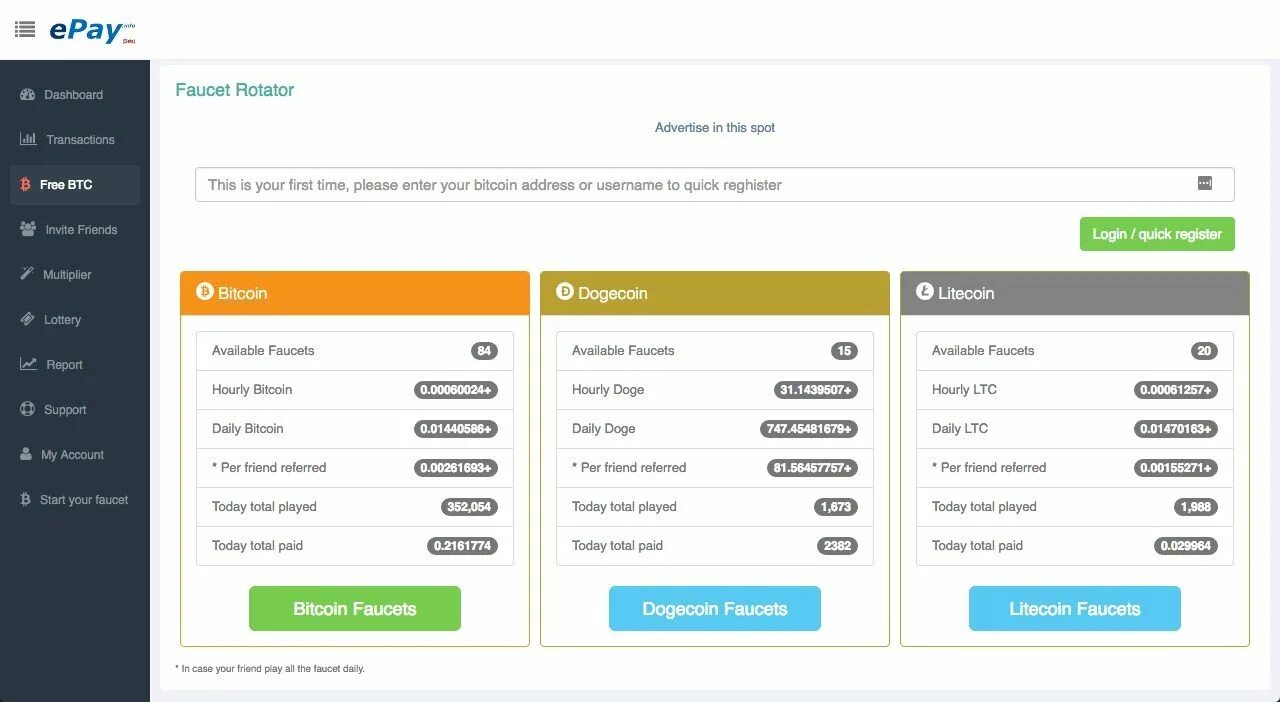This screenshot has width=1280, height=702.
Task: Click the Litecoin card header title
Action: [x=966, y=293]
